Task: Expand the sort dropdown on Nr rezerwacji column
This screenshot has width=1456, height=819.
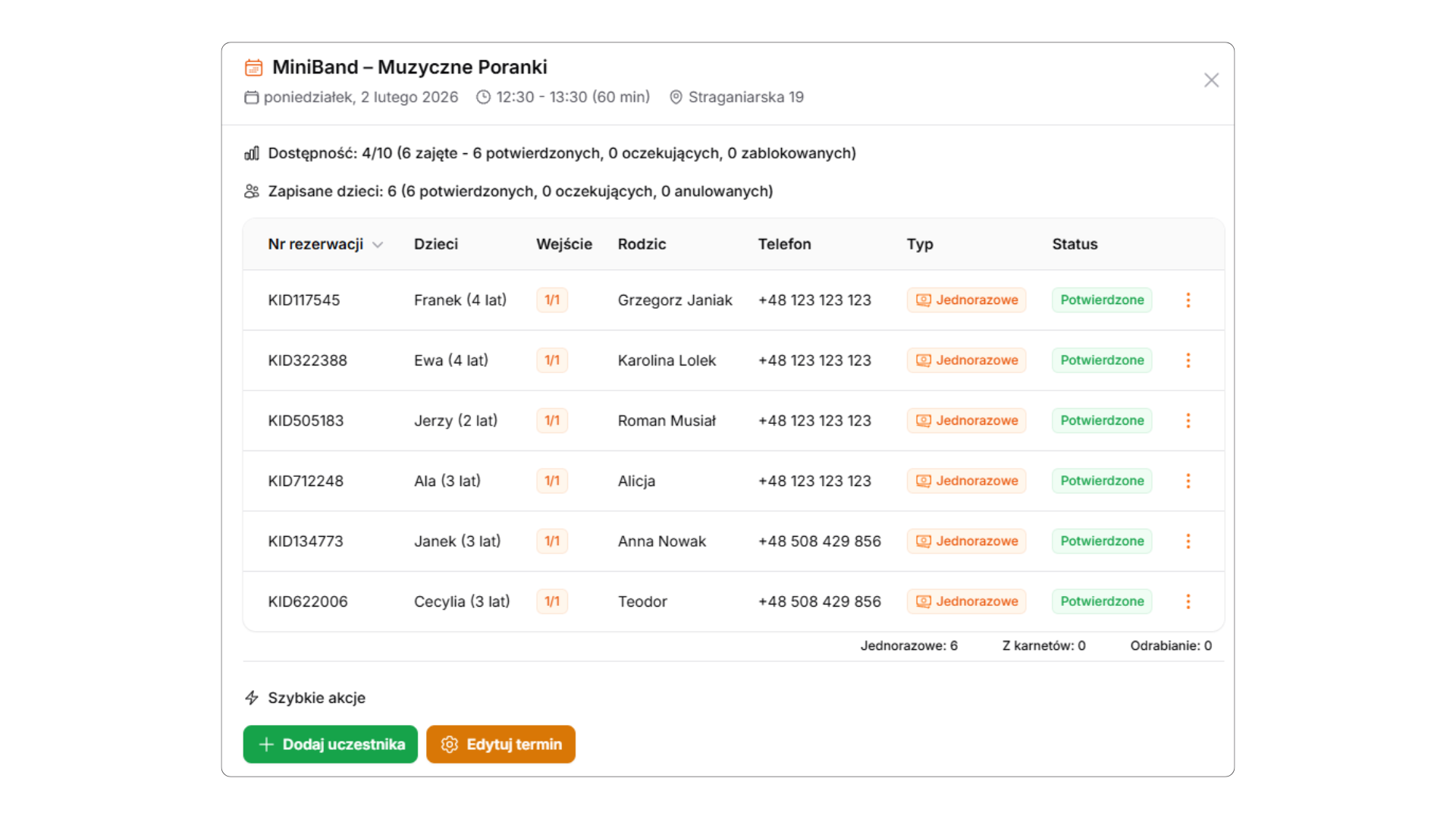Action: [x=378, y=244]
